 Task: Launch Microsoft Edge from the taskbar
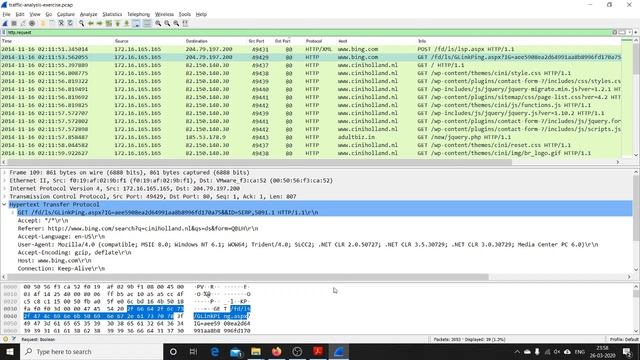point(214,351)
